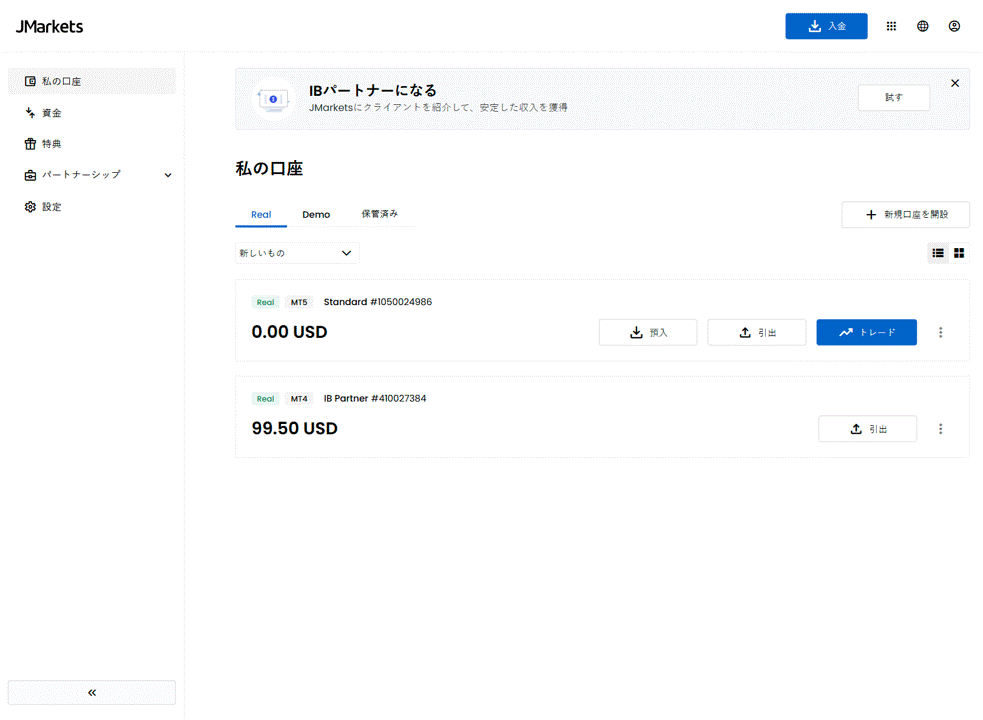
Task: Click 新規口座を開設 button
Action: click(905, 214)
